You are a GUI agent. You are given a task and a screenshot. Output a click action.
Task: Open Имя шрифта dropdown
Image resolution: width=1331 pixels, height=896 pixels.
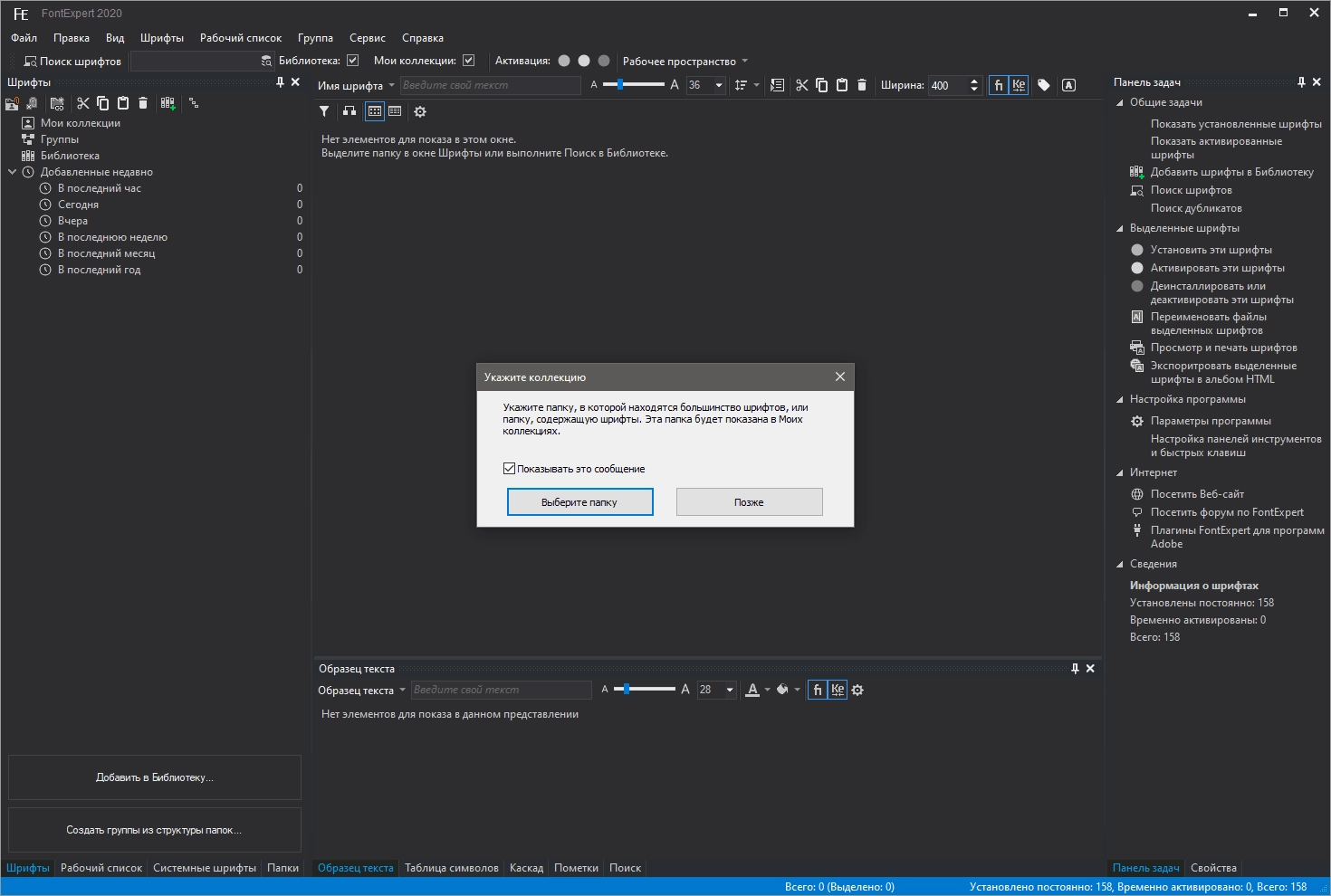click(356, 86)
